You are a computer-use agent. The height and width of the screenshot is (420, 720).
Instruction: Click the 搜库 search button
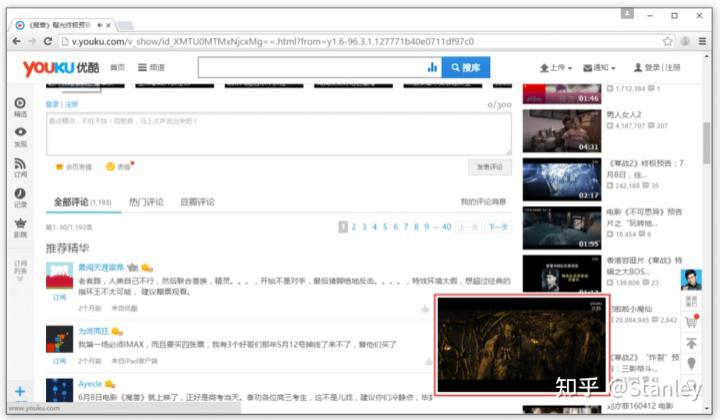tap(465, 67)
